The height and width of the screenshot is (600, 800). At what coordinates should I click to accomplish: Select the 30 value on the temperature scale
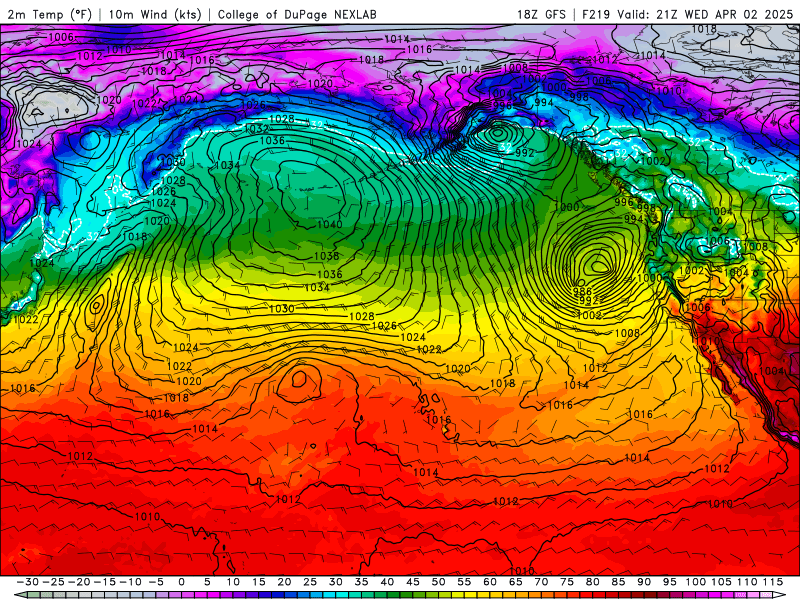[336, 582]
